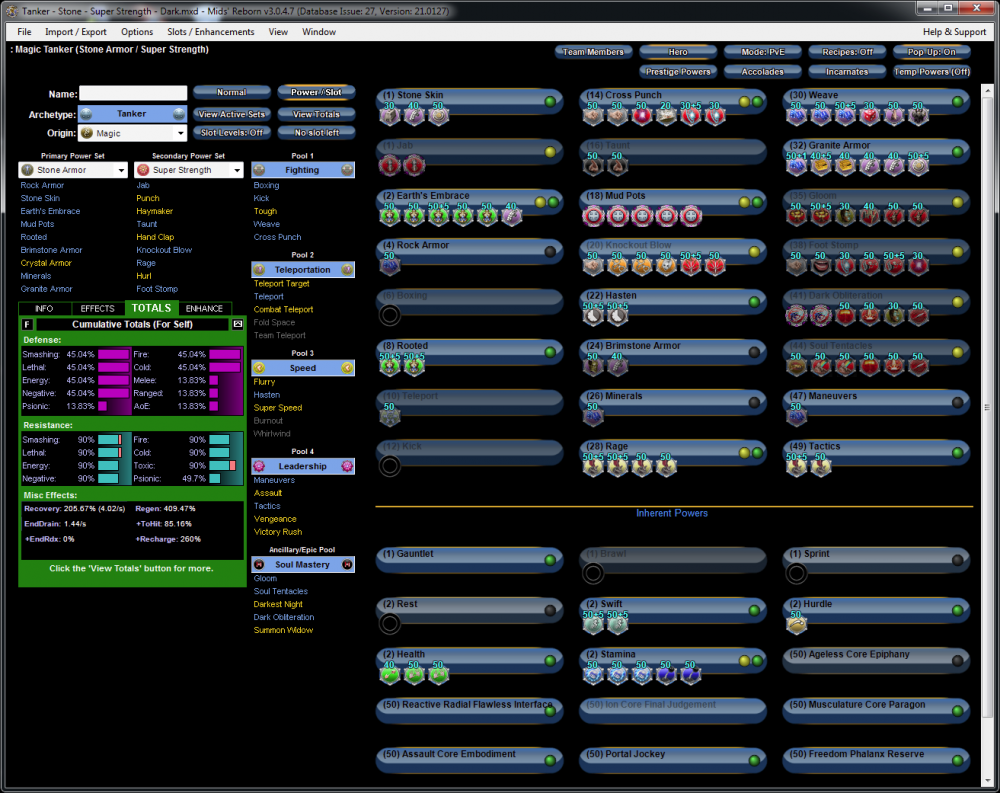Click the F button beside Cumulative Totals

click(x=27, y=324)
